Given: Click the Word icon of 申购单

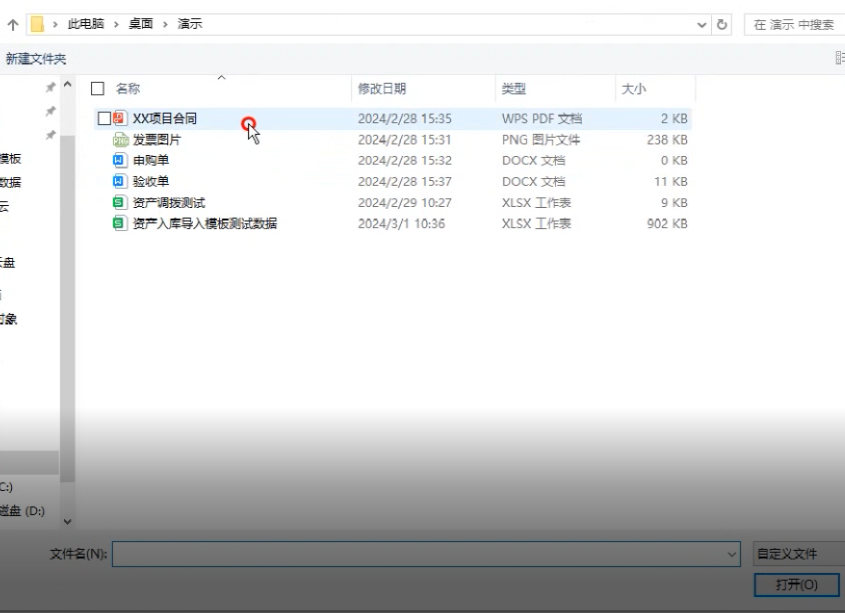Looking at the screenshot, I should coord(120,160).
